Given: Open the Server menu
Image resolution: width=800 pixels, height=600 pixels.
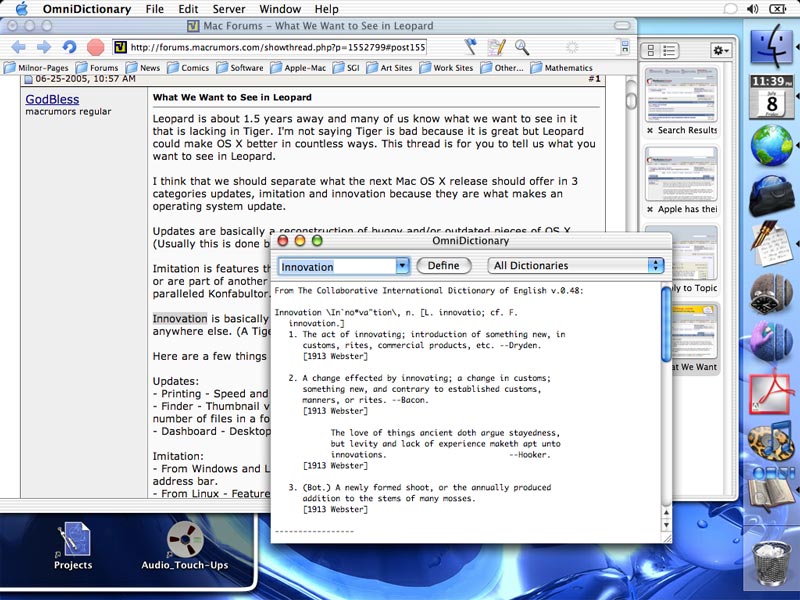Looking at the screenshot, I should coord(229,9).
